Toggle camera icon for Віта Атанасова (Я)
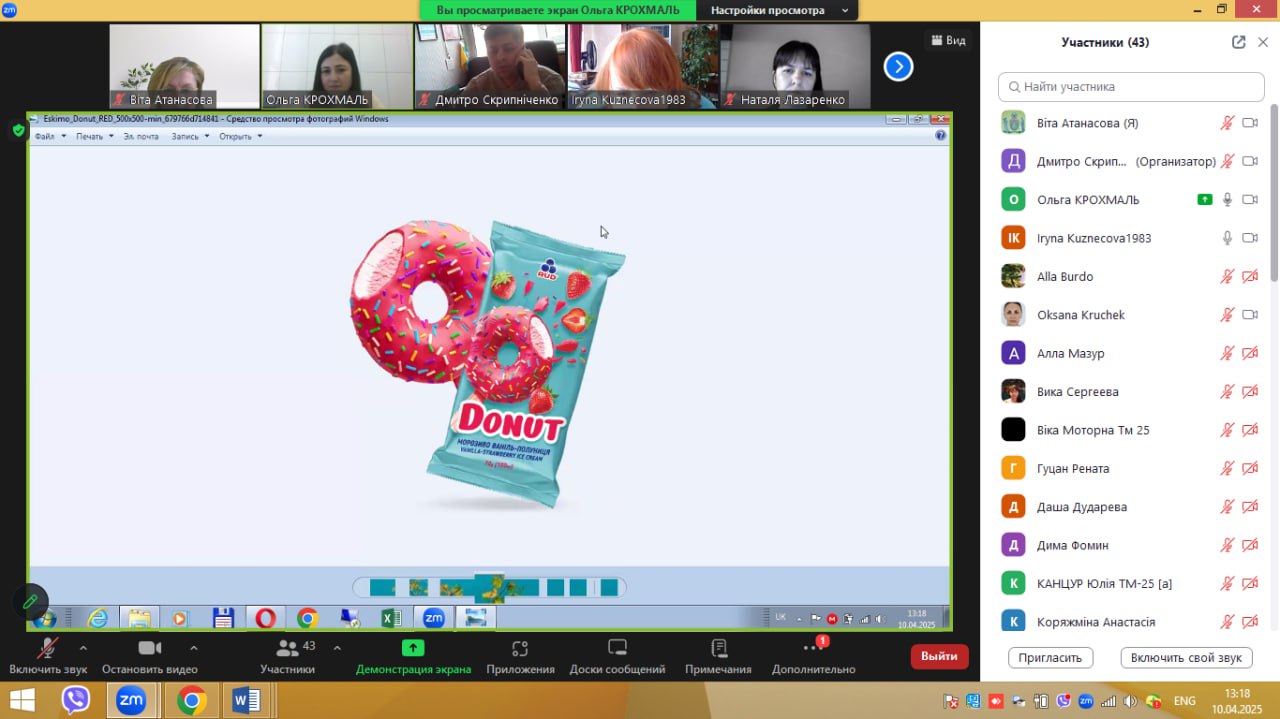The width and height of the screenshot is (1280, 719). coord(1249,123)
